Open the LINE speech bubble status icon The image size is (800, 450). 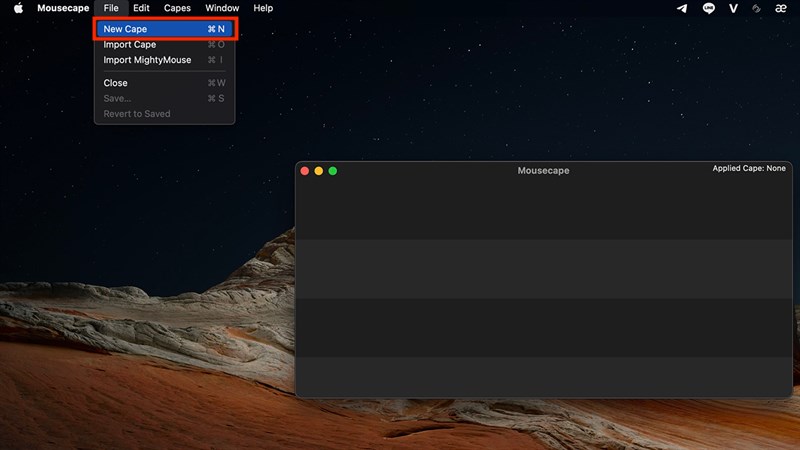tap(709, 8)
